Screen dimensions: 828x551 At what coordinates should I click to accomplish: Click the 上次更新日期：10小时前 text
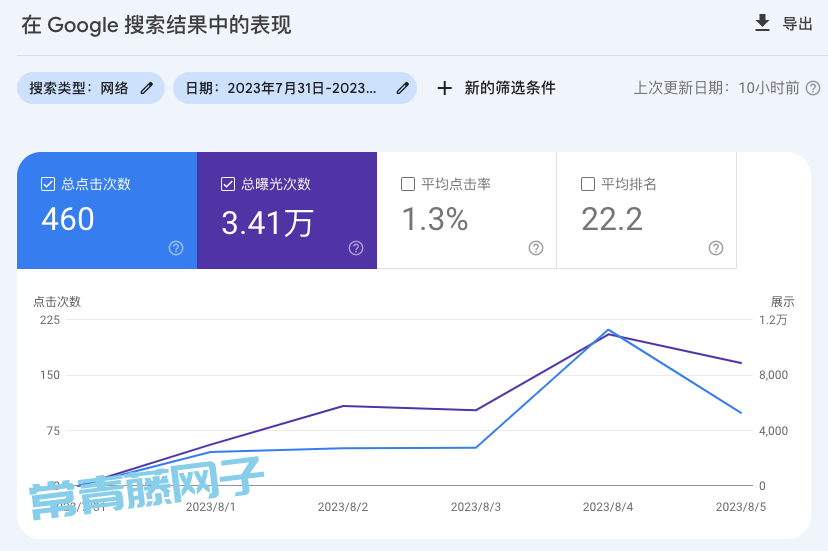(716, 88)
